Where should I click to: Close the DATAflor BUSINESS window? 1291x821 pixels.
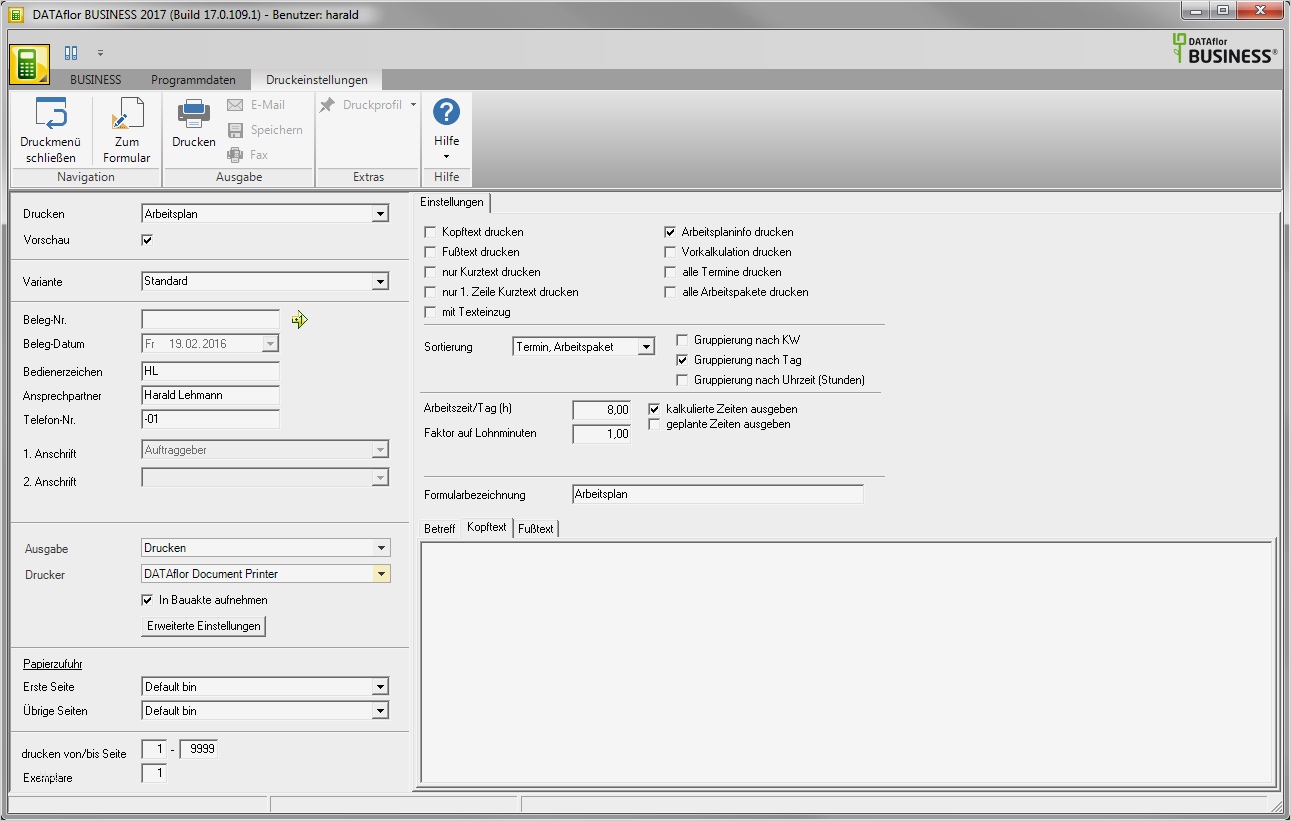coord(1259,11)
